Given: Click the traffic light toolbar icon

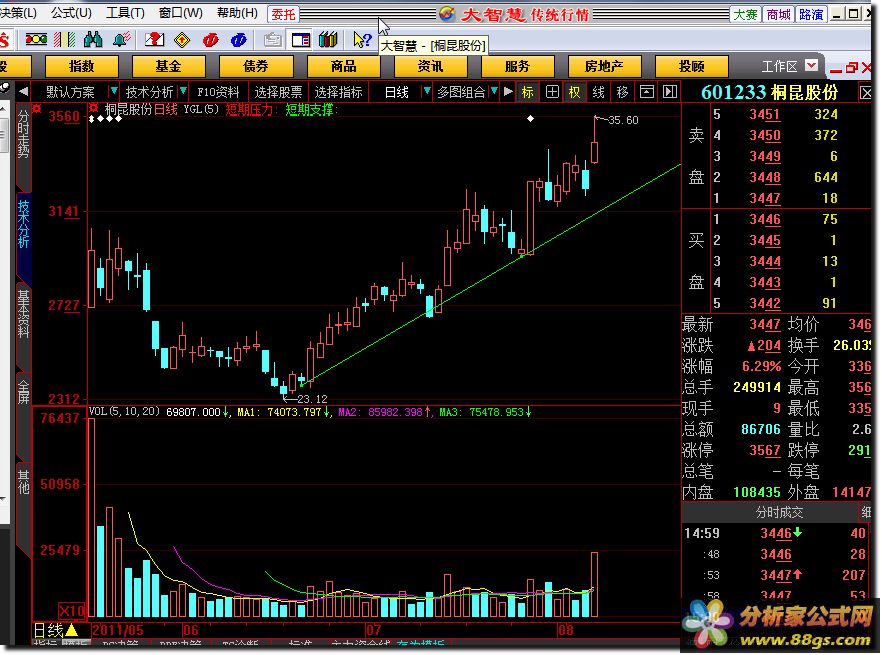Looking at the screenshot, I should pyautogui.click(x=36, y=40).
